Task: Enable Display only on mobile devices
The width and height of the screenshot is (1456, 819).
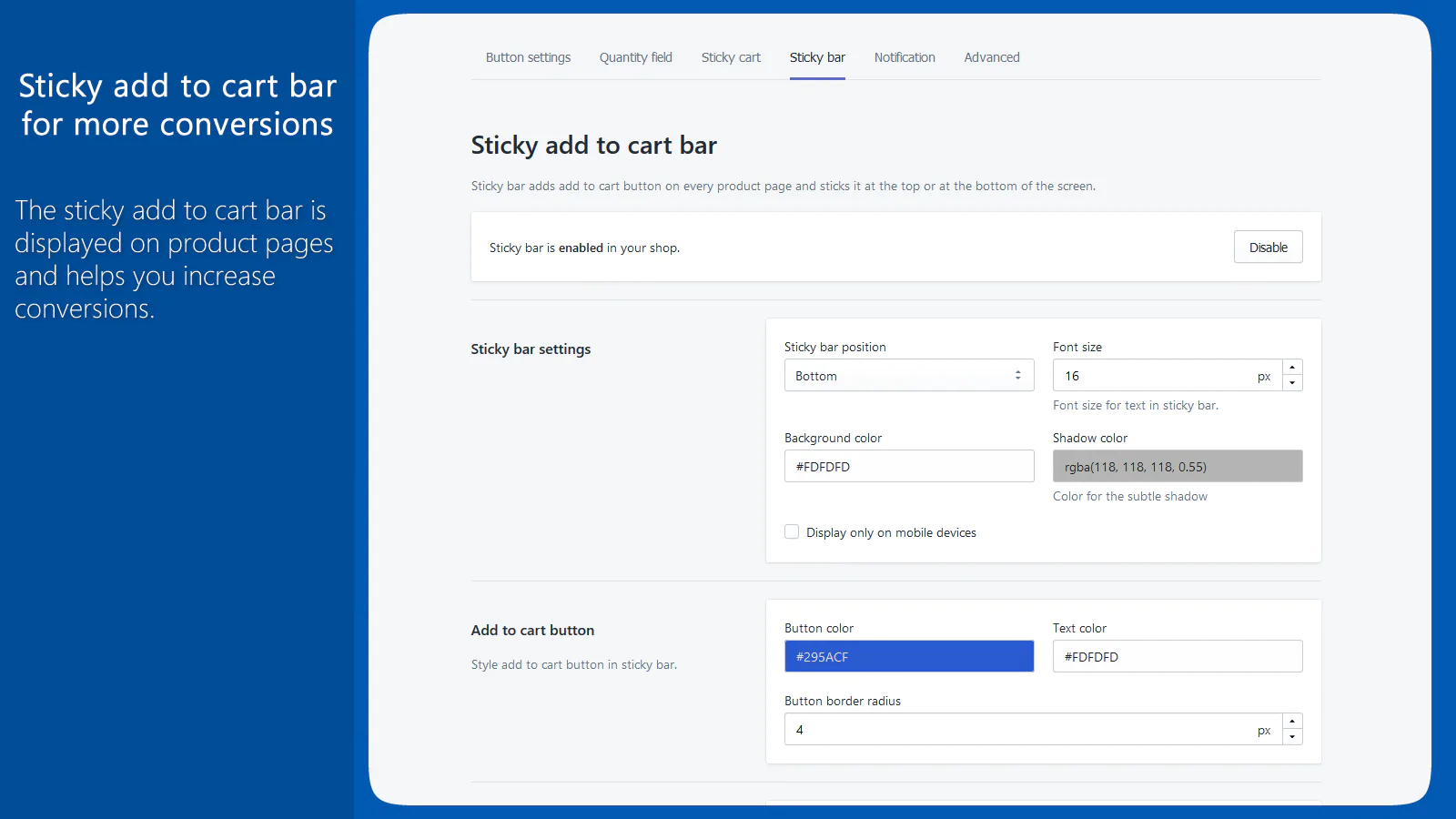Action: click(x=792, y=532)
